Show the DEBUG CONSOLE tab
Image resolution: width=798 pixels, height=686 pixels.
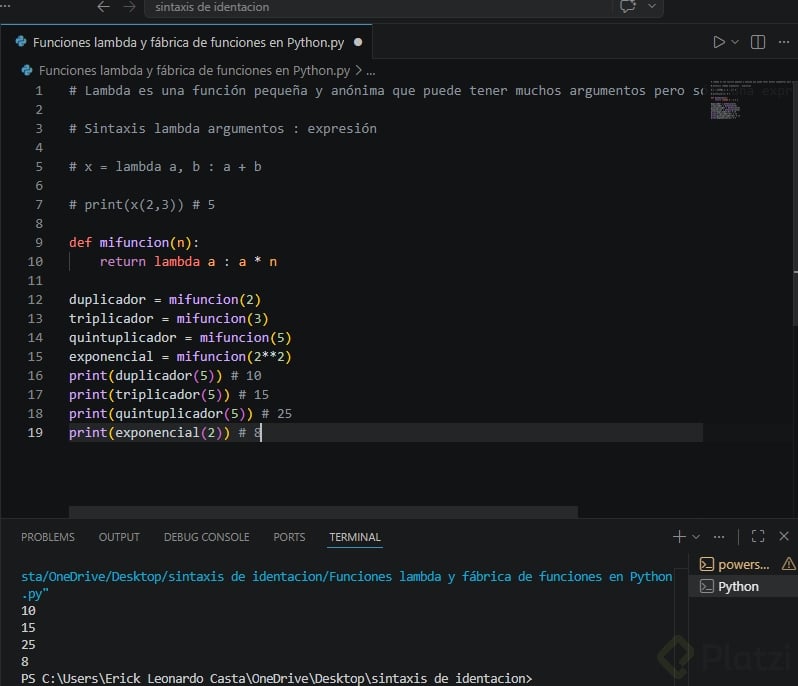coord(206,537)
